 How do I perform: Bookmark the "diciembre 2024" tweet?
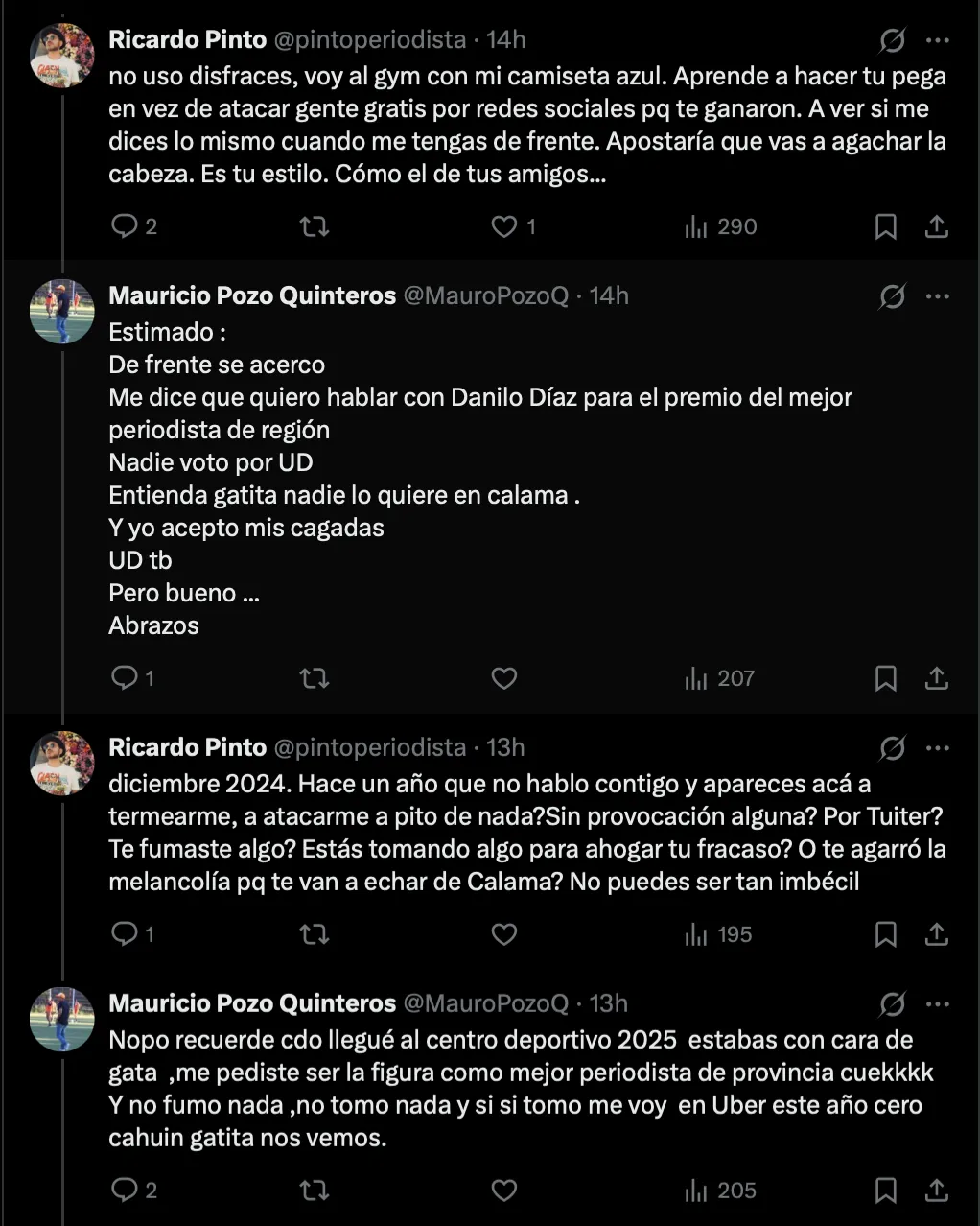(x=886, y=934)
